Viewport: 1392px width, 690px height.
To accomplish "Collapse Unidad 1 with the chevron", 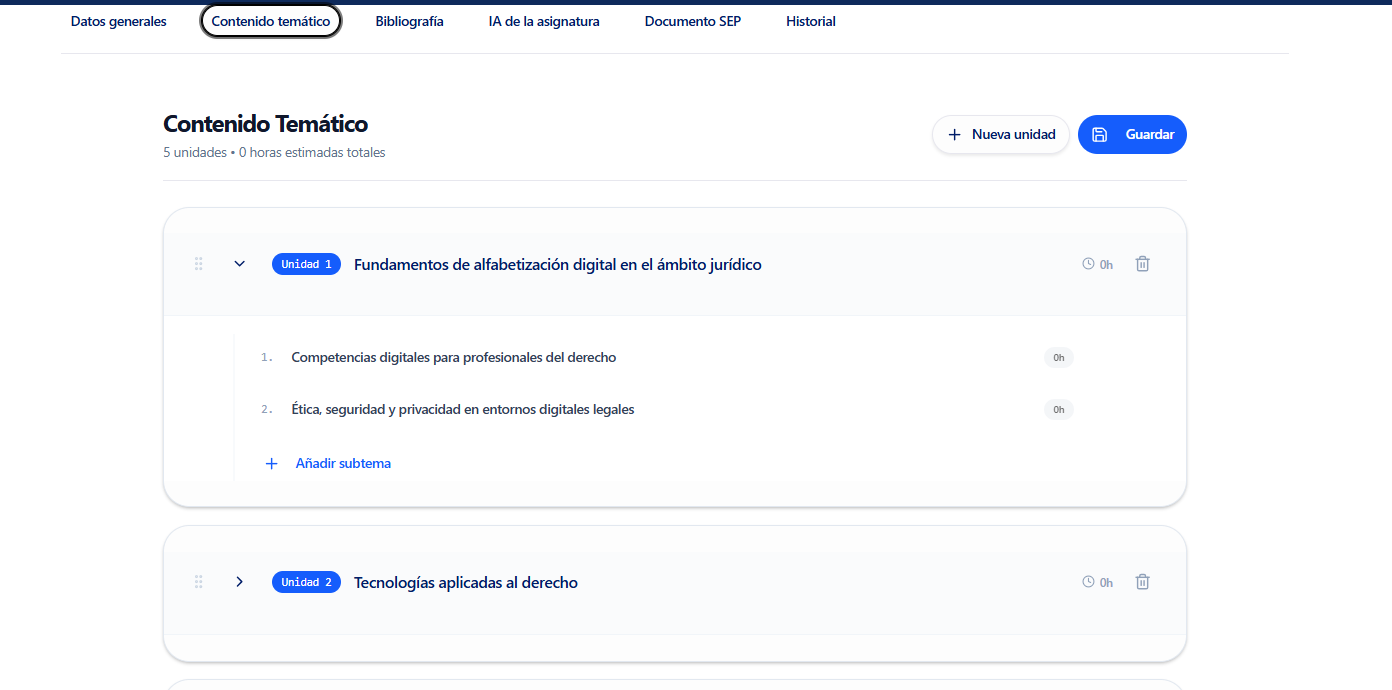I will pos(239,264).
